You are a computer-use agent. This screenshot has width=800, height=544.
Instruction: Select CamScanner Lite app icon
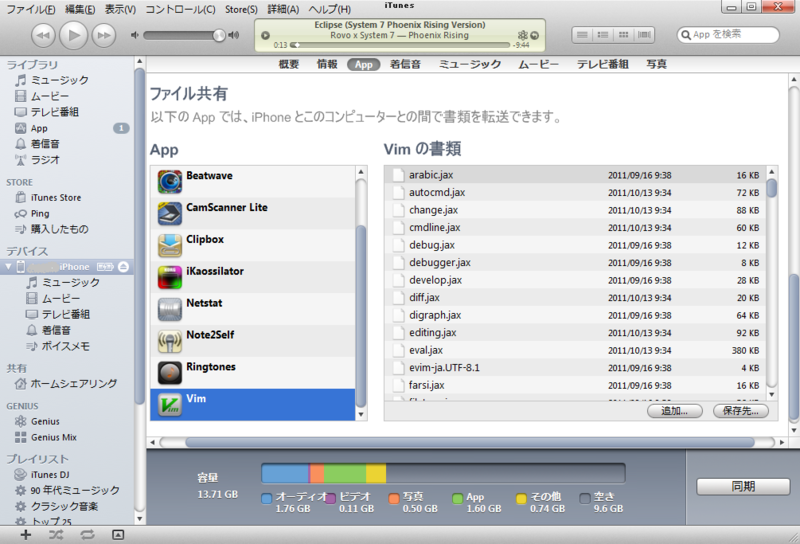point(170,213)
